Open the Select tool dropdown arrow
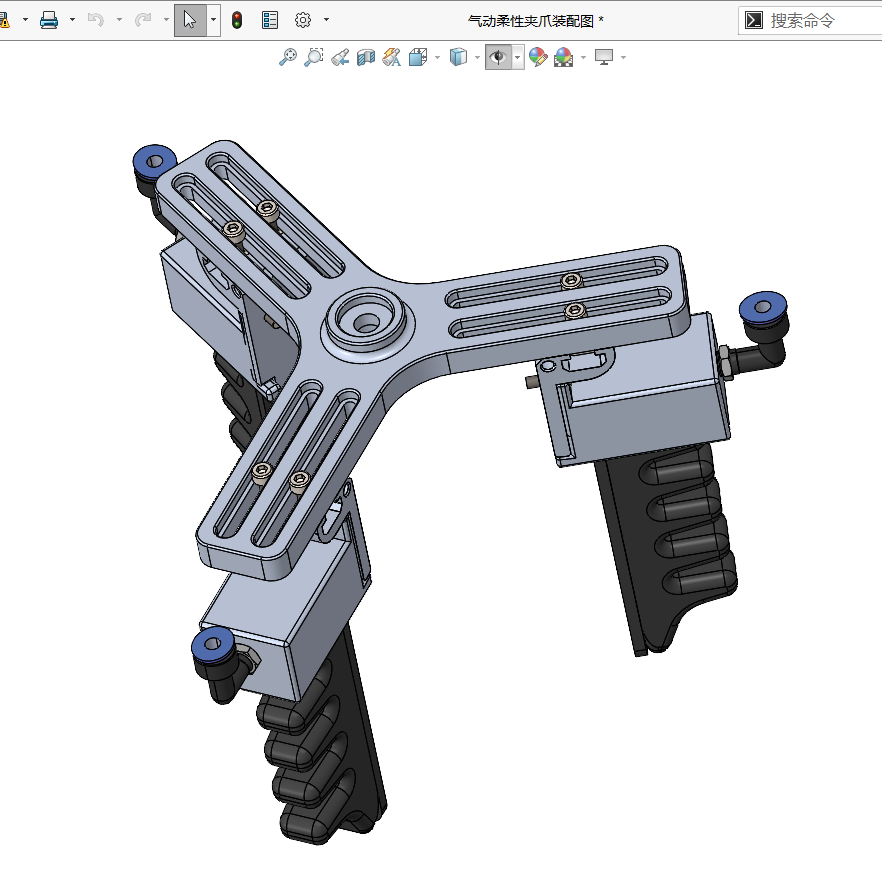882x888 pixels. [214, 20]
